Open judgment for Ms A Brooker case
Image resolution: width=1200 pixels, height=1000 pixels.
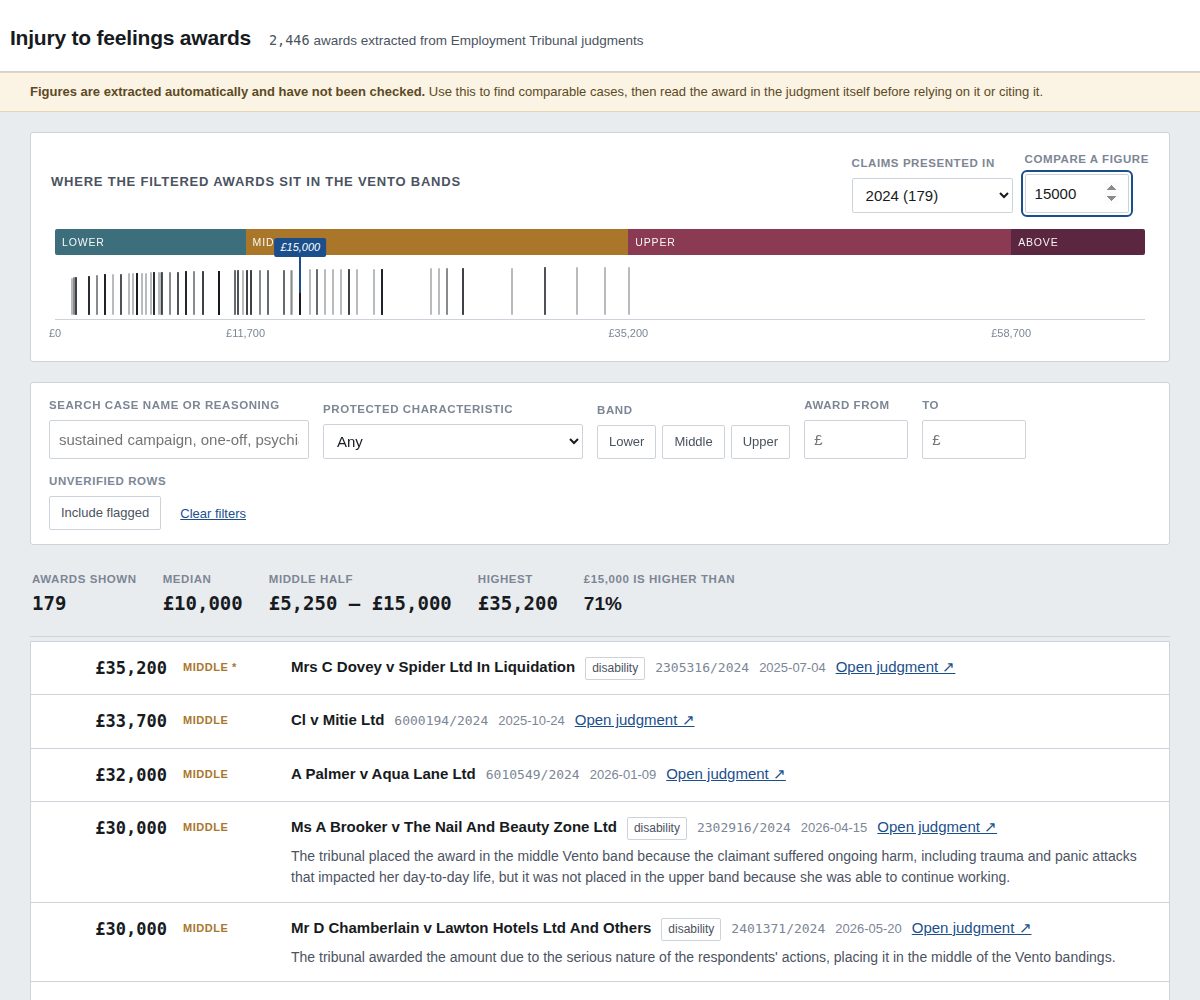937,827
